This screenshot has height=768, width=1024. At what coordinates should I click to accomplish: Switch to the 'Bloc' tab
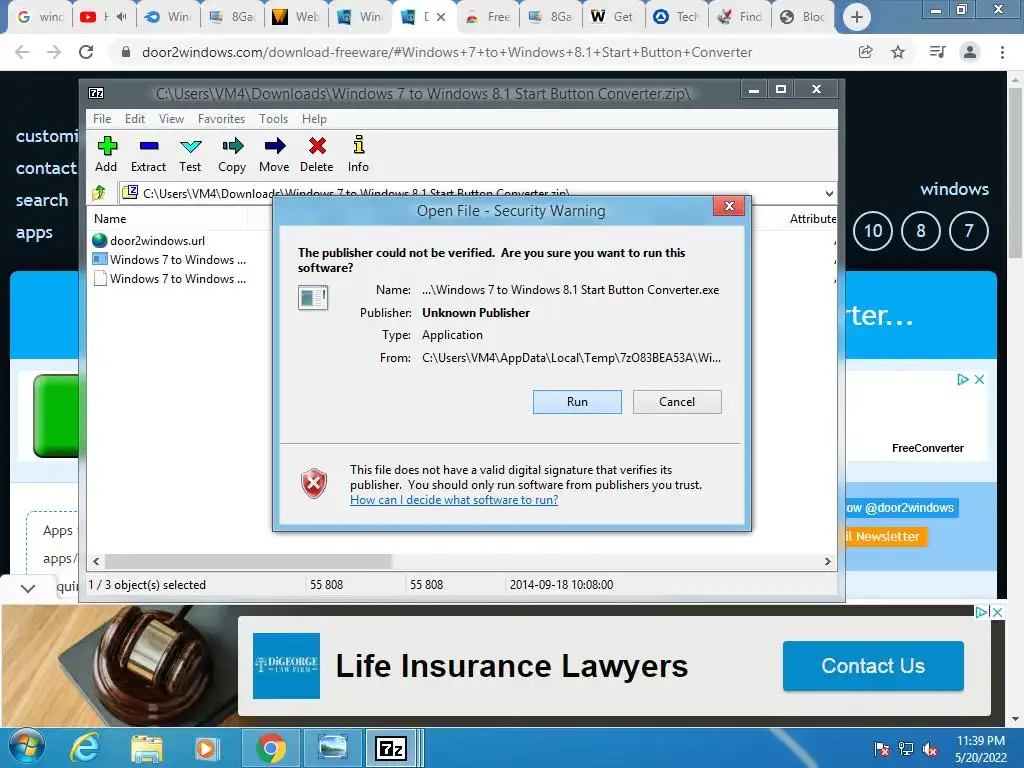coord(803,17)
